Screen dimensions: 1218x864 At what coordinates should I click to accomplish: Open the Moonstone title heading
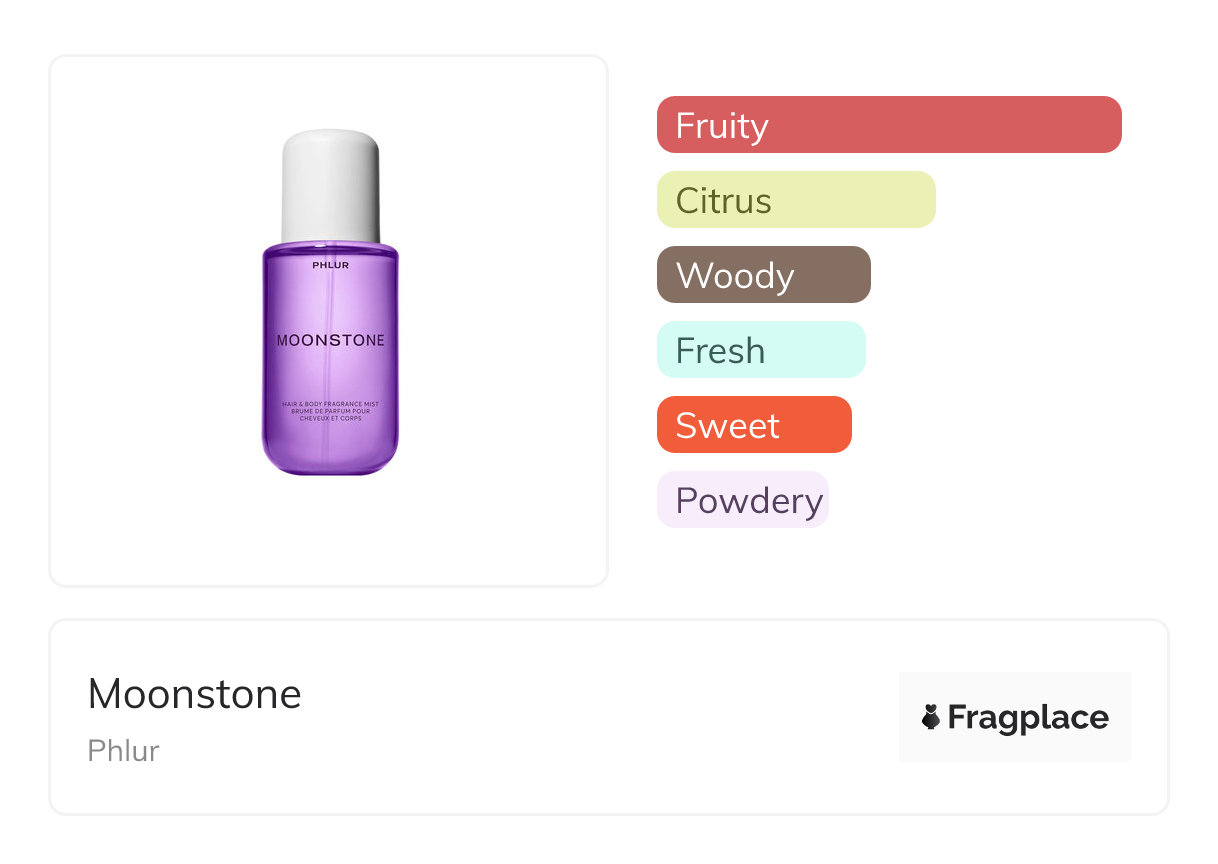(x=195, y=694)
